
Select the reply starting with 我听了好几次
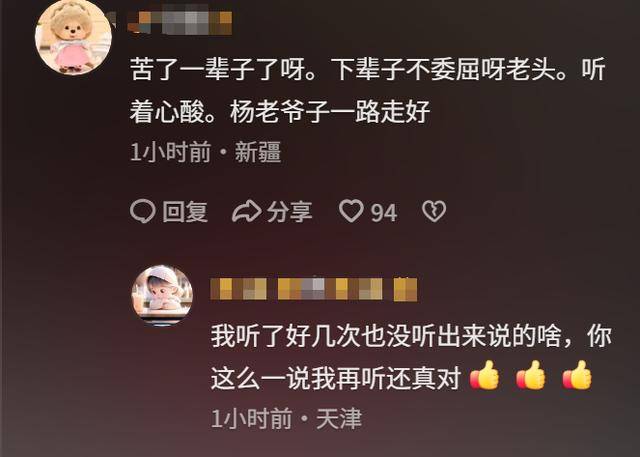click(411, 357)
